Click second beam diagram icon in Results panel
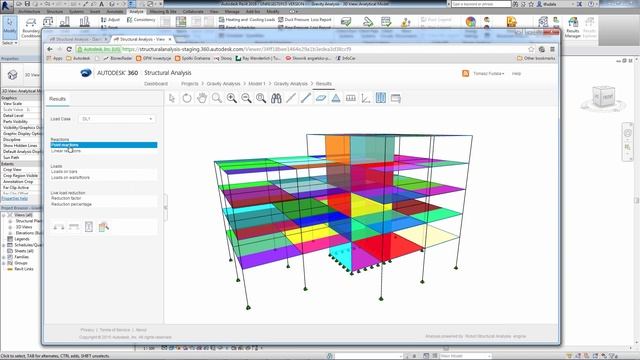Viewport: 640px width, 360px height. pos(74,227)
